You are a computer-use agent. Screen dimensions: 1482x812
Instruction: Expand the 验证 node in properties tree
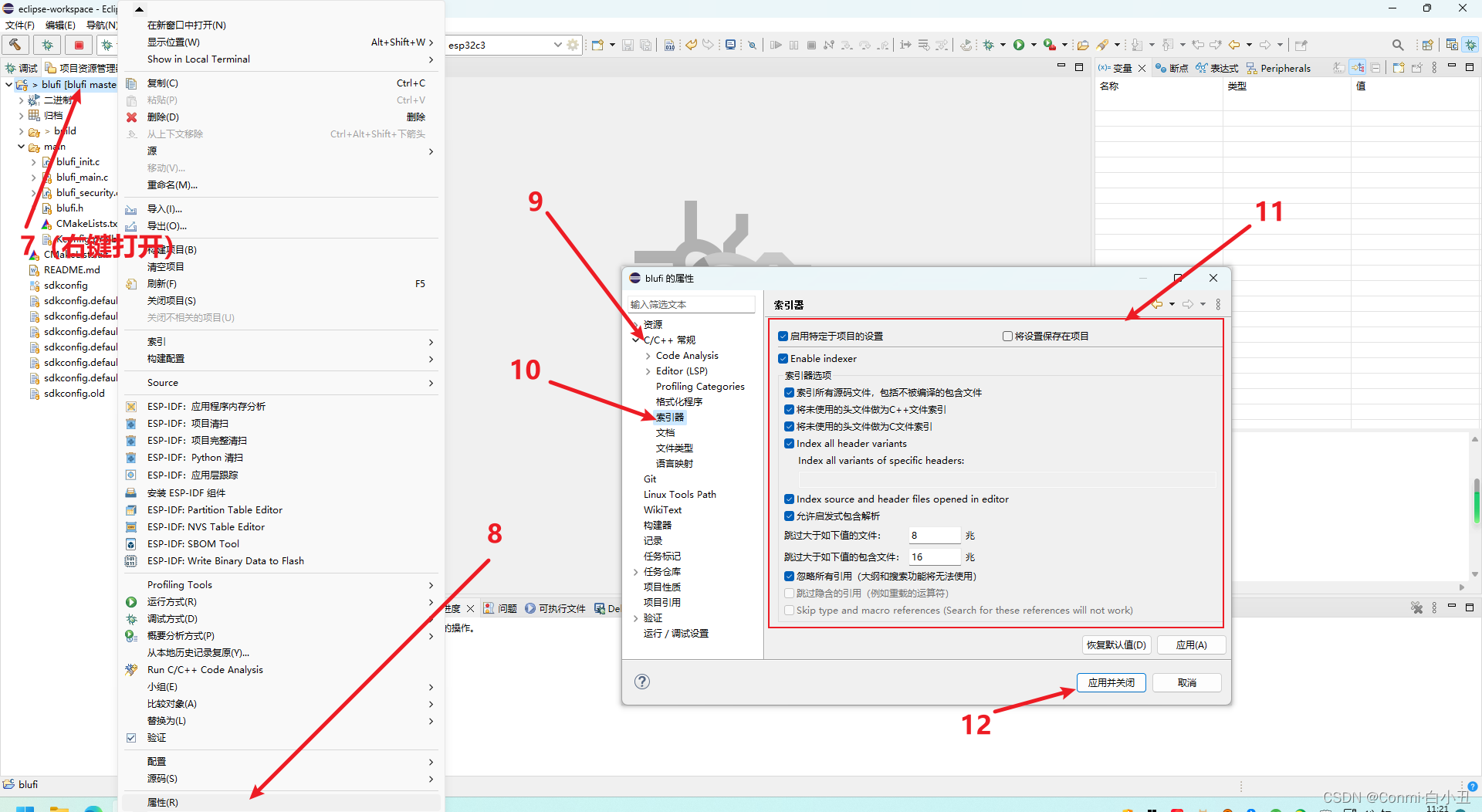click(x=636, y=618)
